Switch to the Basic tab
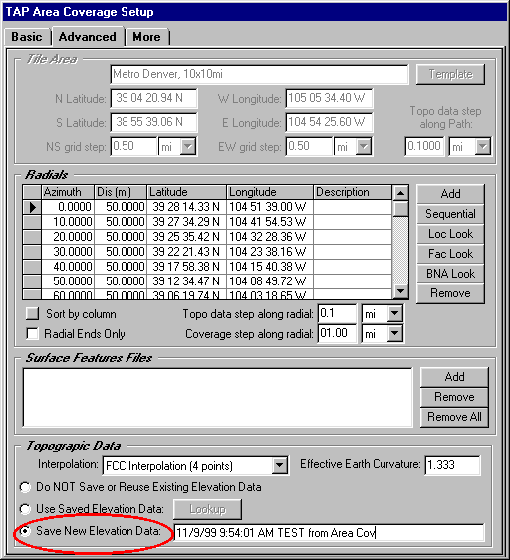Viewport: 510px width, 560px height. click(27, 37)
